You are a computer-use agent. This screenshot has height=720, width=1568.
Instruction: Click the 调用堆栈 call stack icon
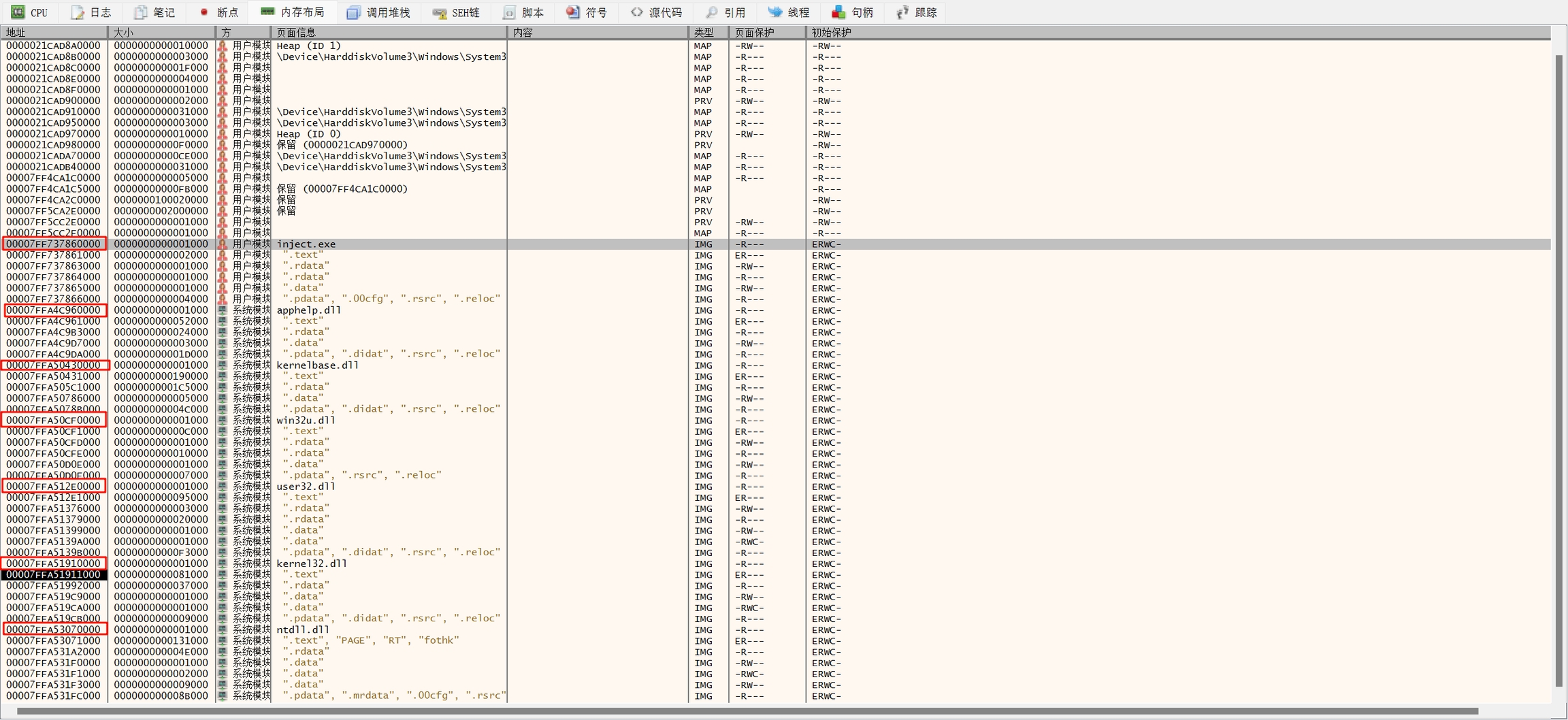coord(353,12)
